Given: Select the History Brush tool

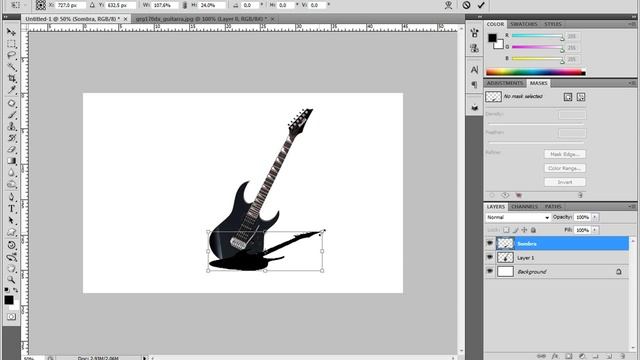Looking at the screenshot, I should pyautogui.click(x=11, y=138).
